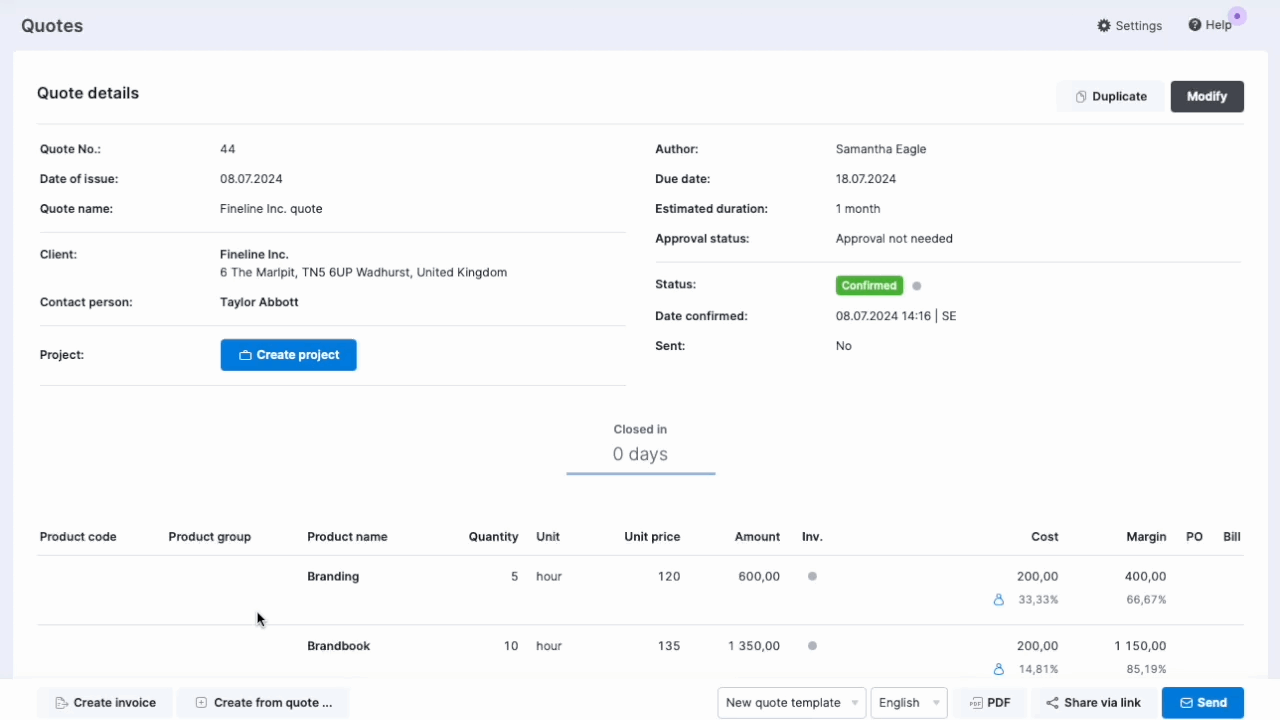Click the invoice status dot in Branding row
Screen dimensions: 1280x720
tap(812, 576)
